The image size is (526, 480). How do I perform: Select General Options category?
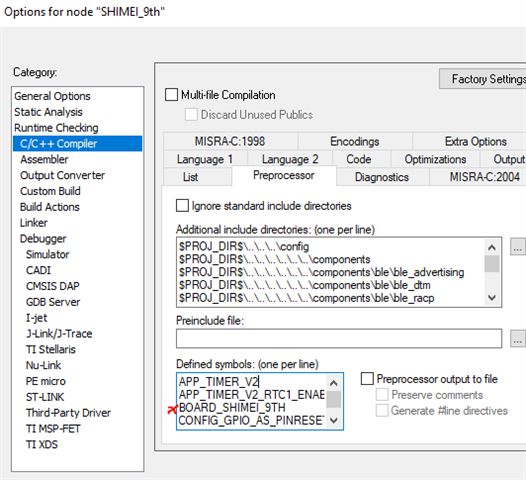52,96
